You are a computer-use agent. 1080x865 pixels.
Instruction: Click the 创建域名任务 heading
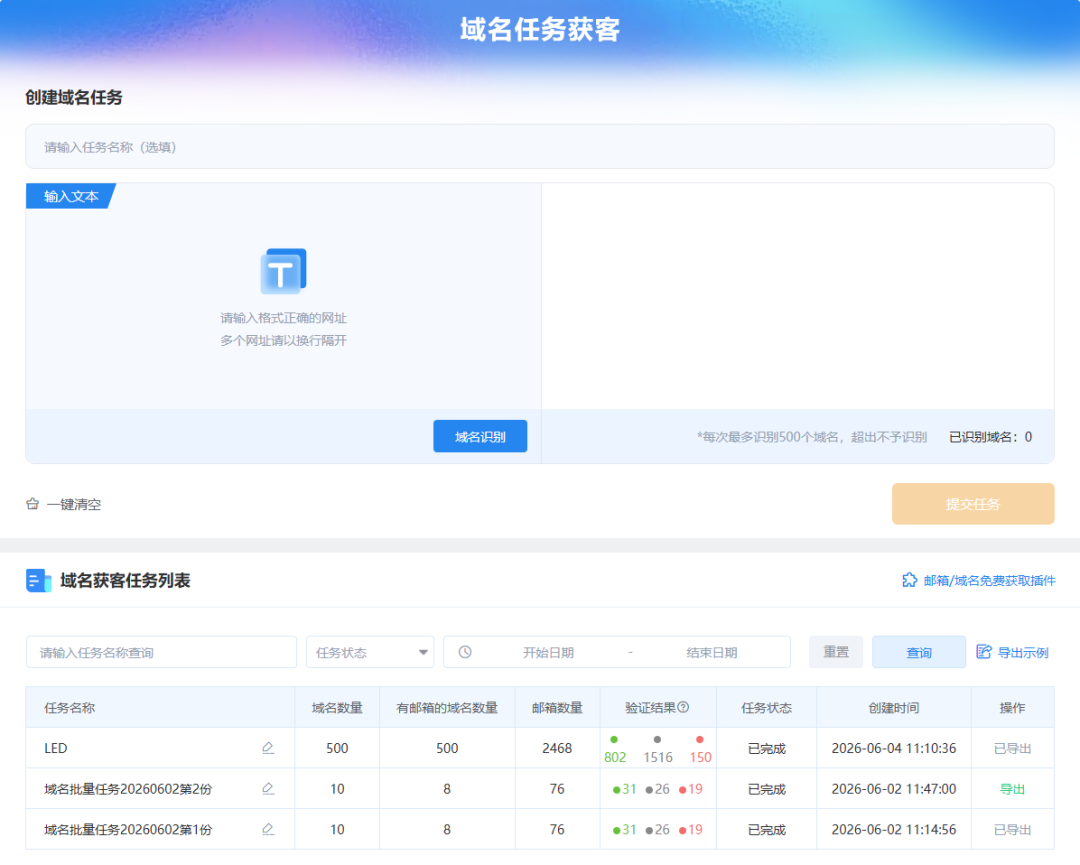click(74, 97)
